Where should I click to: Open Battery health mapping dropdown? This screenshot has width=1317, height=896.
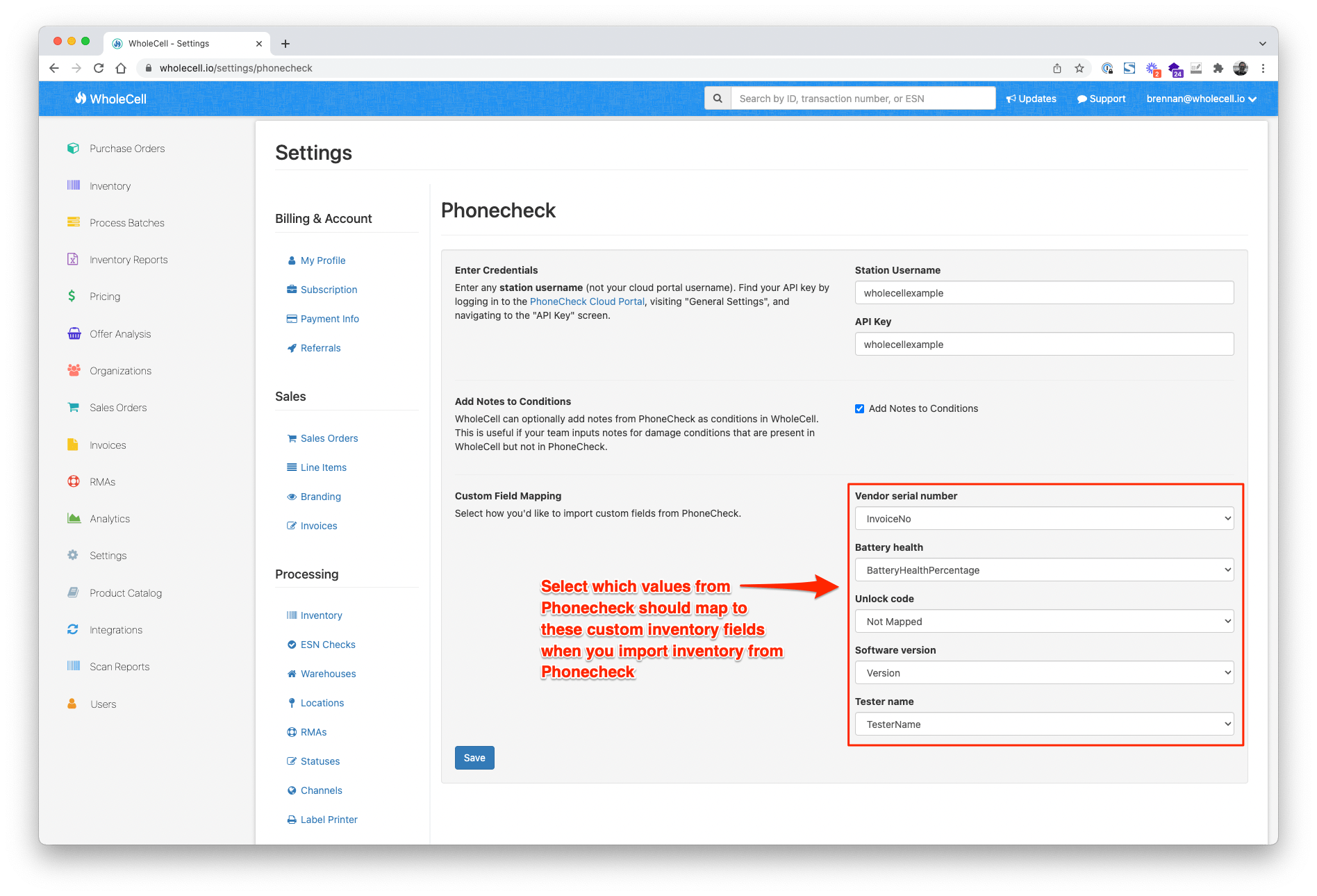coord(1044,570)
